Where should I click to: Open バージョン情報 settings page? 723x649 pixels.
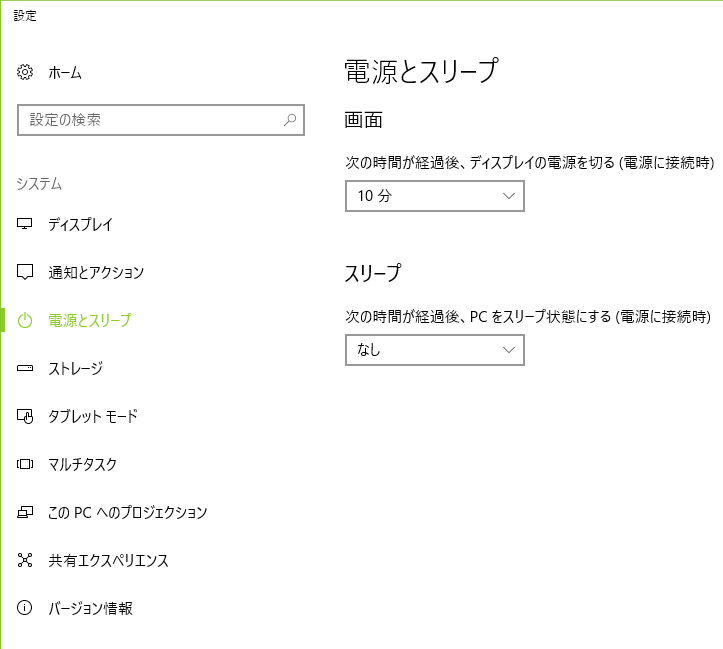pos(90,608)
